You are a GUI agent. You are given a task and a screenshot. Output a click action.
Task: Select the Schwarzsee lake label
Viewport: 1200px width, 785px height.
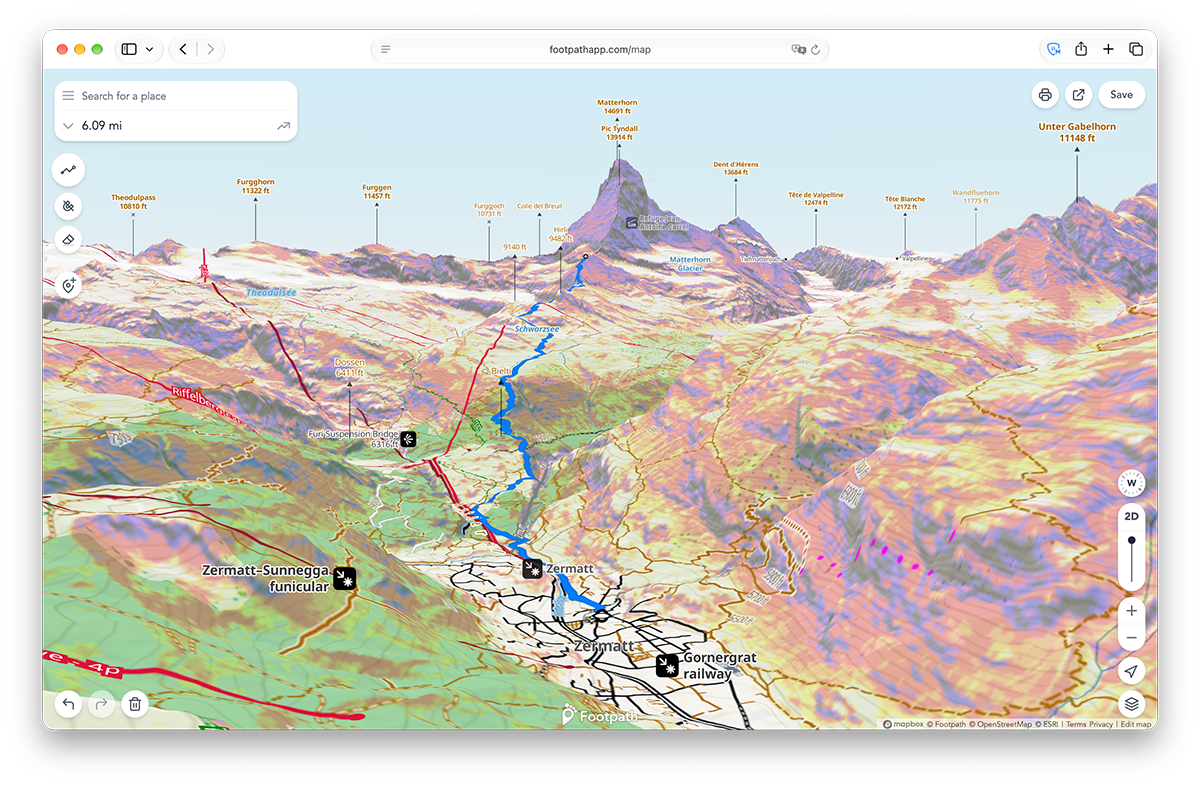coord(537,329)
